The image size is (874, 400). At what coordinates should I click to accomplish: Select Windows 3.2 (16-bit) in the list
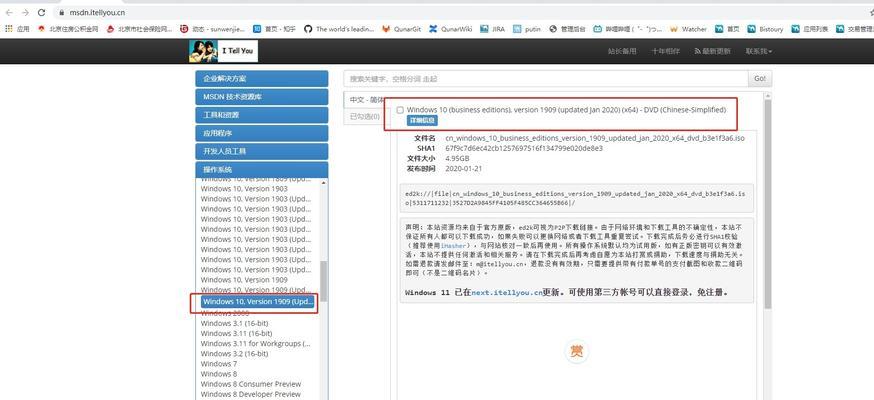coord(234,353)
